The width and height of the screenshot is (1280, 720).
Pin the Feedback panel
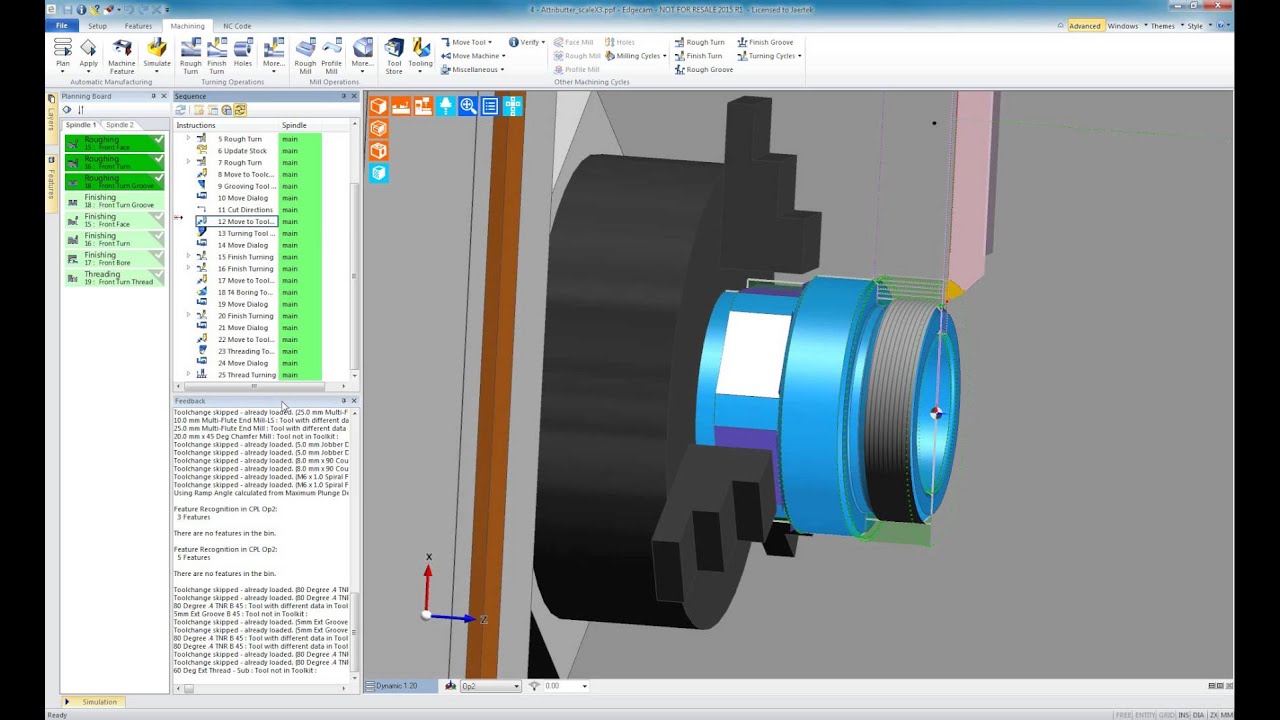click(x=343, y=401)
